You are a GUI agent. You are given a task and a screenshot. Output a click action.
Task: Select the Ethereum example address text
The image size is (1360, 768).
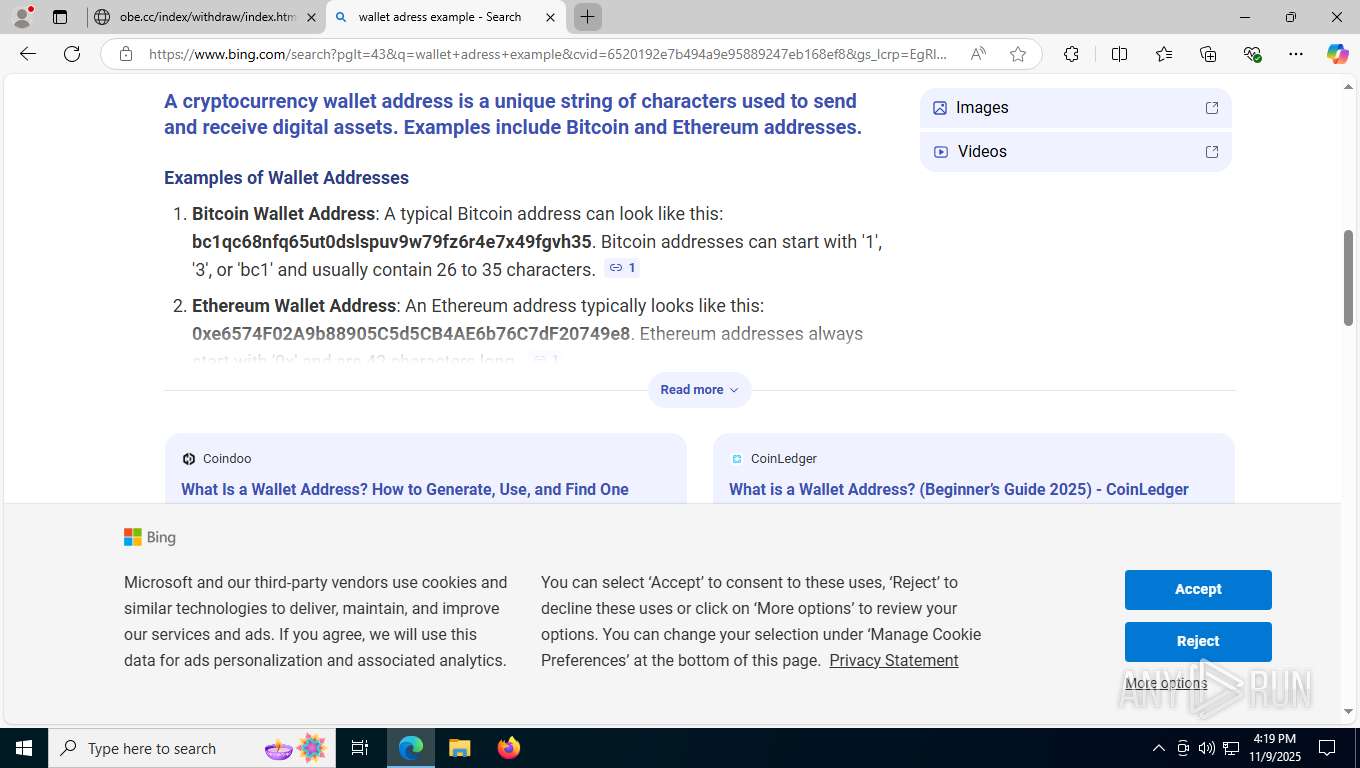411,334
